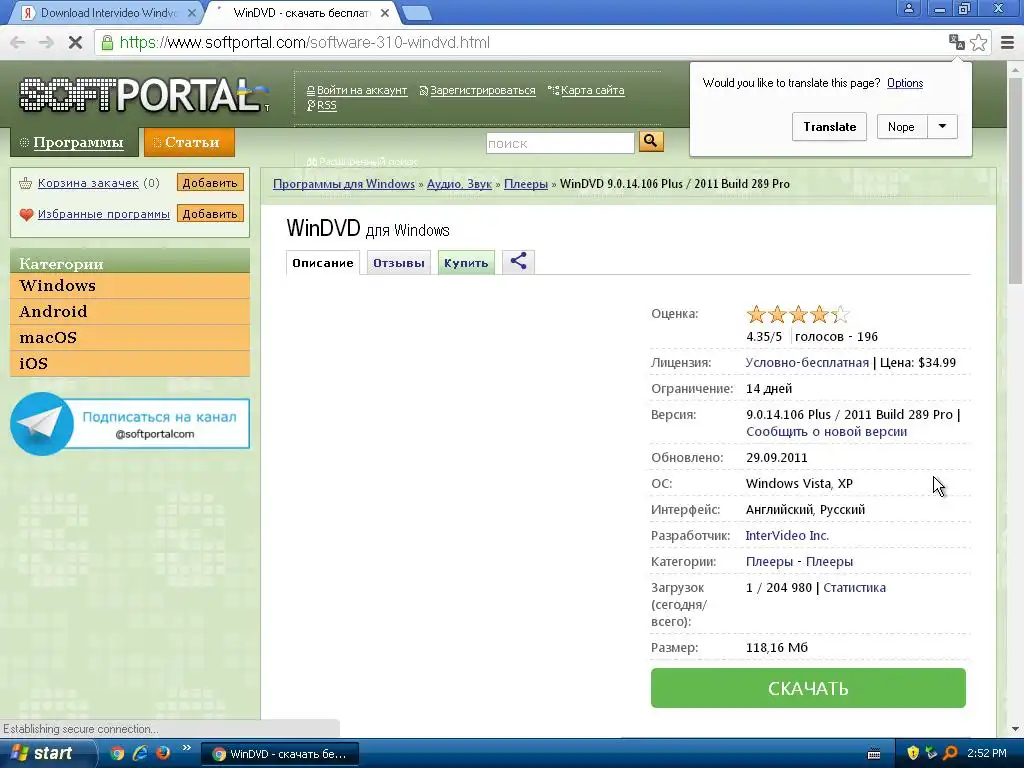Open the Описание tab
This screenshot has height=768, width=1024.
323,263
